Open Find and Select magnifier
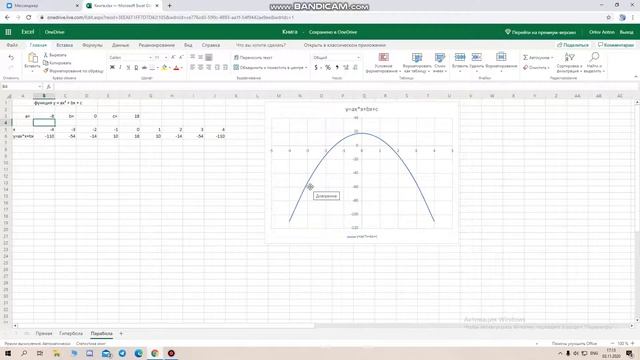This screenshot has width=640, height=360. tap(594, 63)
